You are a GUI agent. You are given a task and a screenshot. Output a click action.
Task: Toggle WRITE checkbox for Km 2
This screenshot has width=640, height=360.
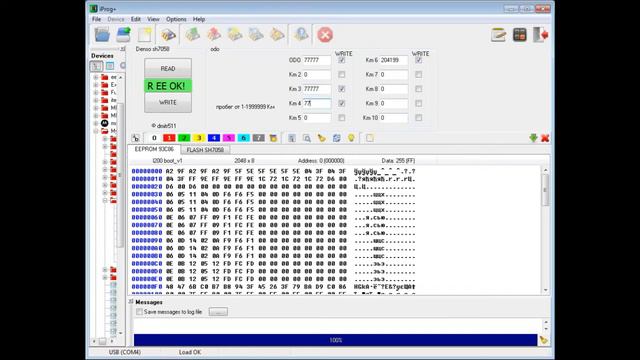tap(342, 75)
